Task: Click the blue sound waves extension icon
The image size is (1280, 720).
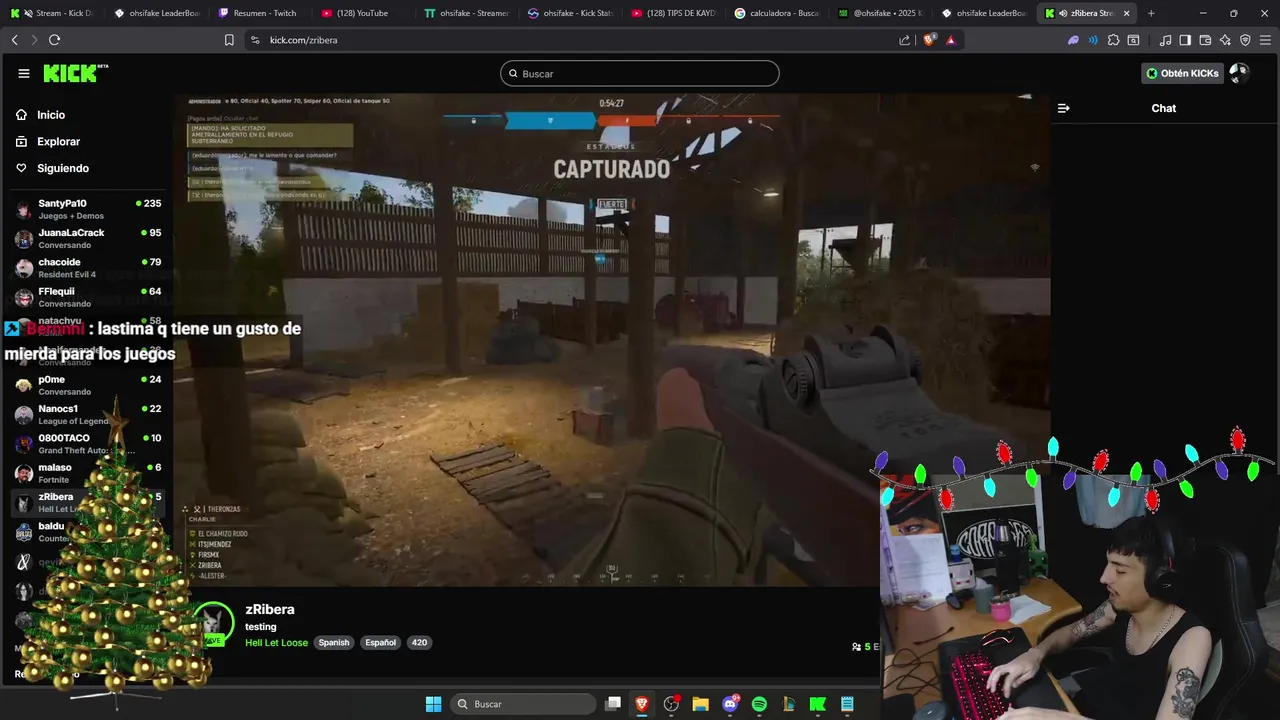Action: tap(1093, 40)
